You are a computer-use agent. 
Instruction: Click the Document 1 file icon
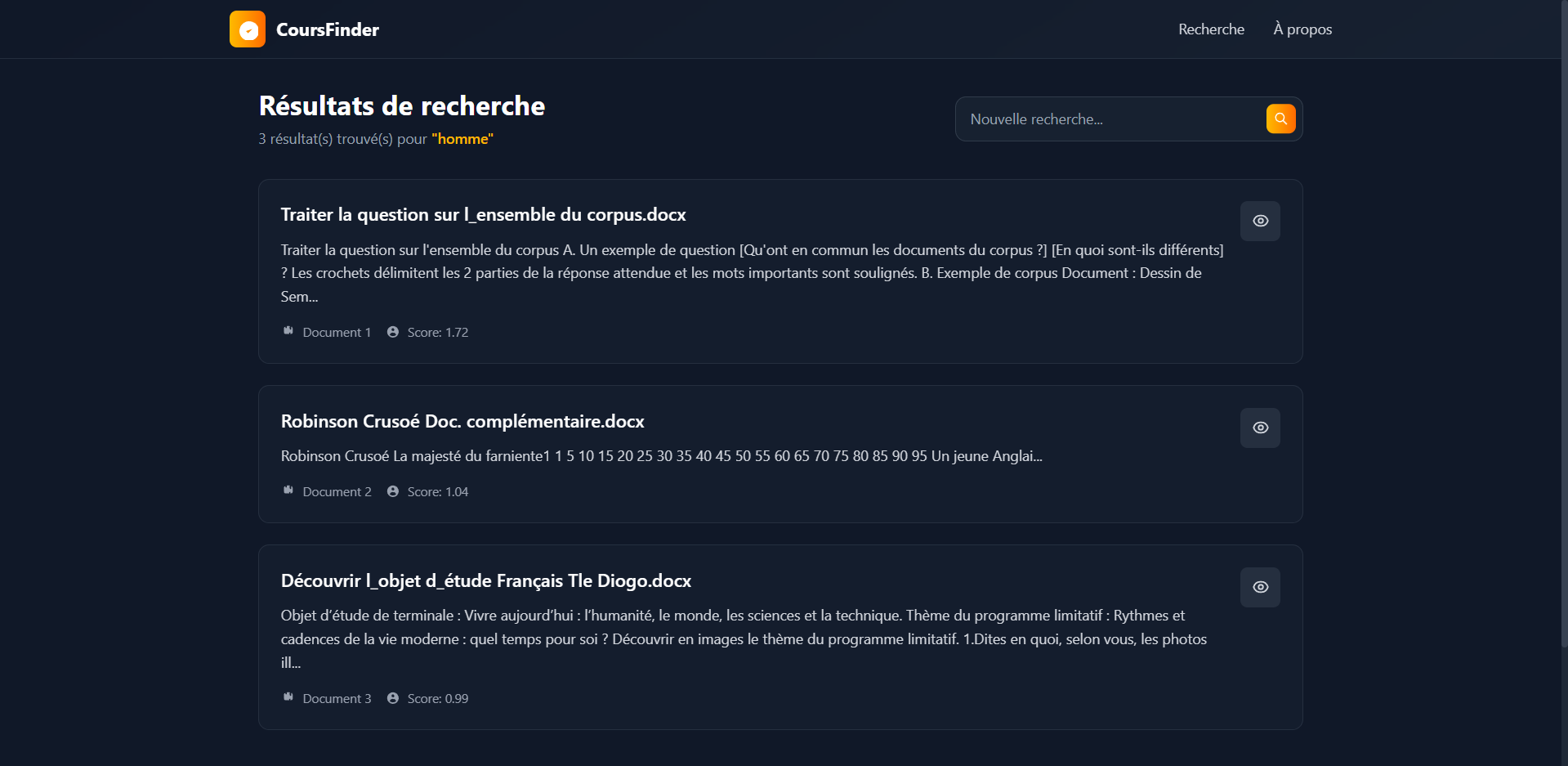288,331
